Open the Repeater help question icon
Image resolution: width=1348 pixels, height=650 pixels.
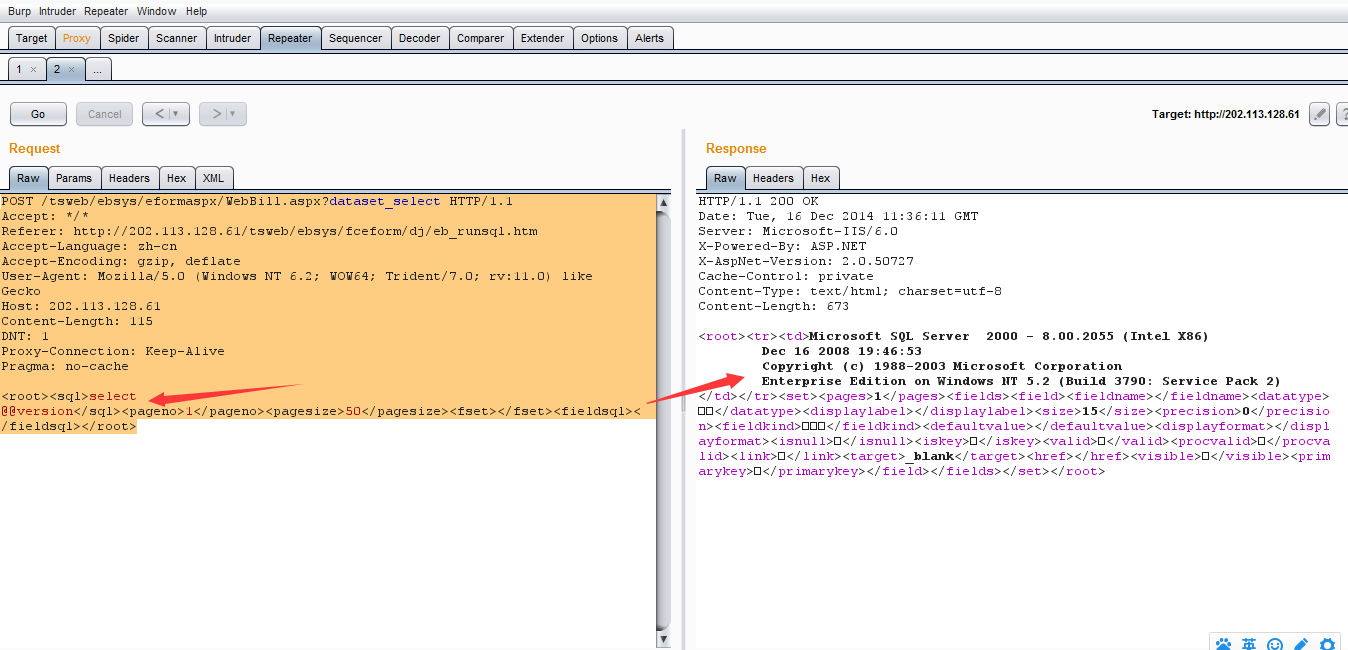click(x=1342, y=114)
